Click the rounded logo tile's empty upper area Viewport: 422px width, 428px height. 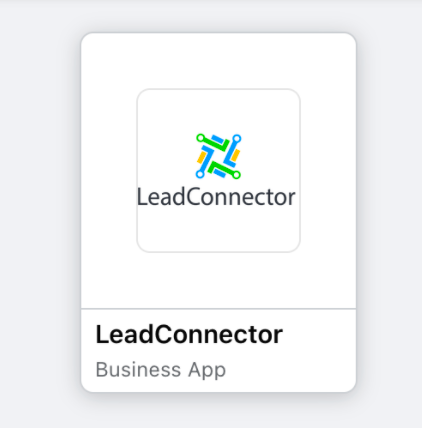point(218,111)
